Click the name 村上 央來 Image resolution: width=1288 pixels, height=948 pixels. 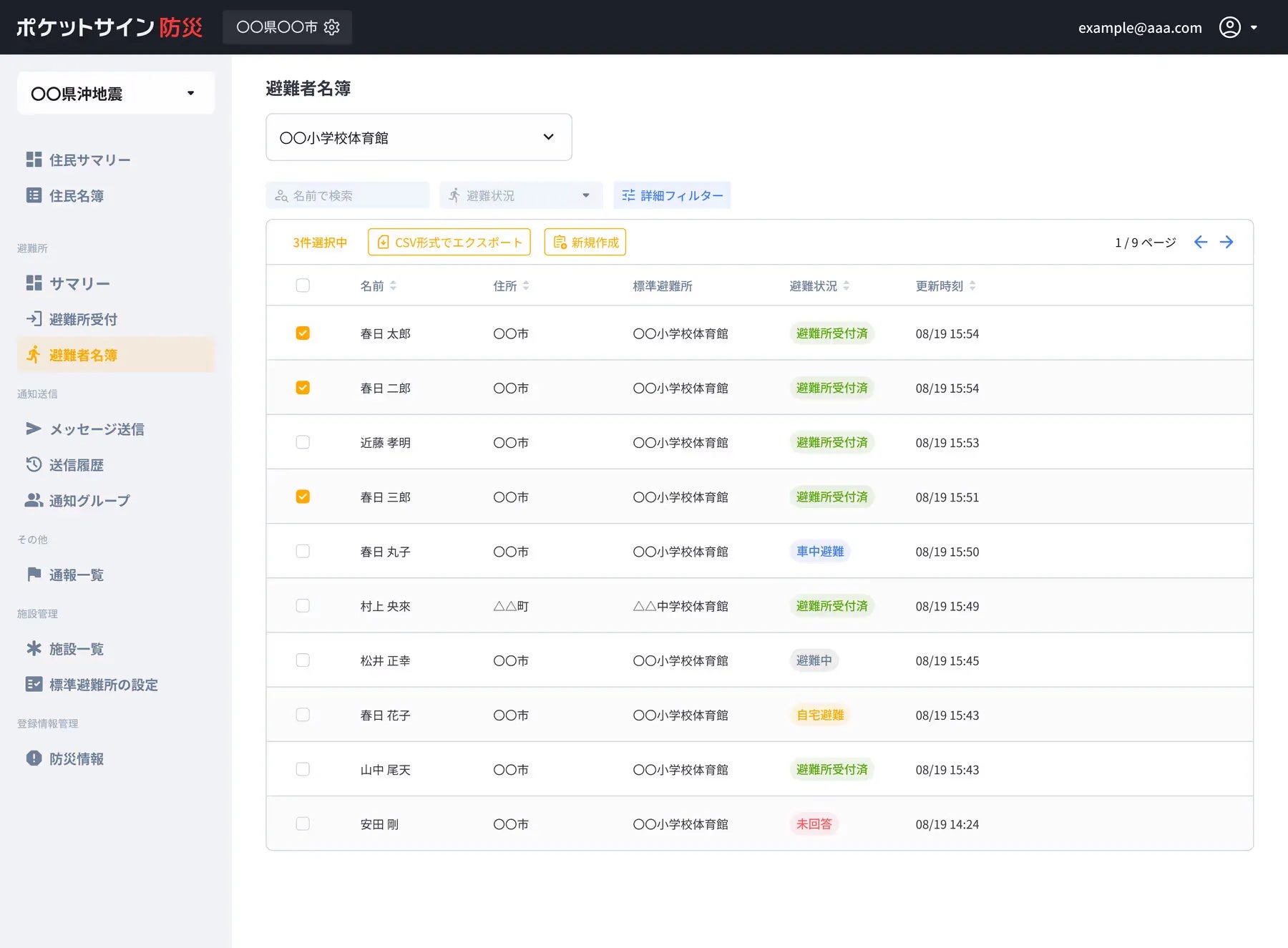click(x=385, y=606)
